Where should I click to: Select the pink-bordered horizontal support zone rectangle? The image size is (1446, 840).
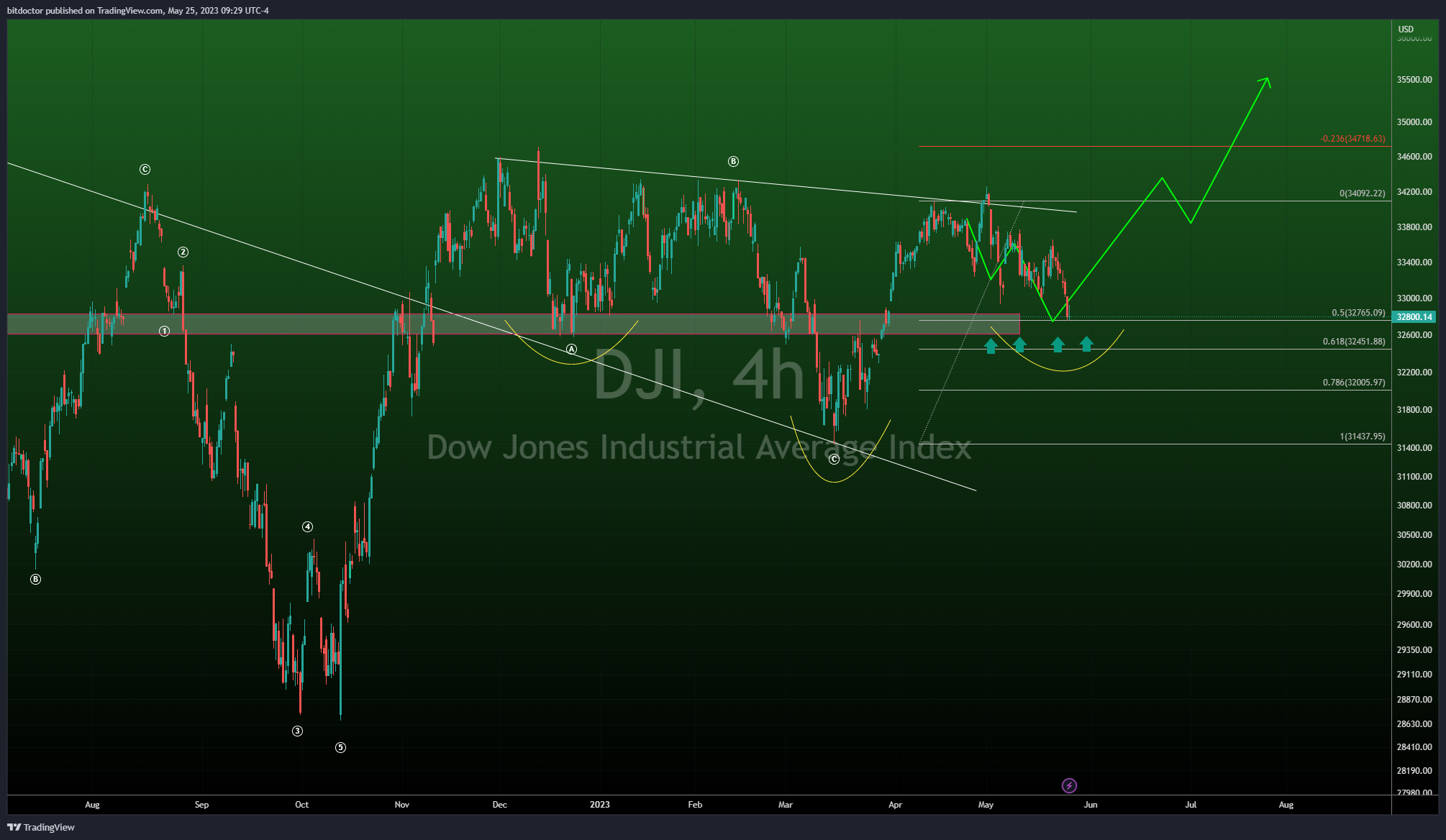pyautogui.click(x=514, y=324)
